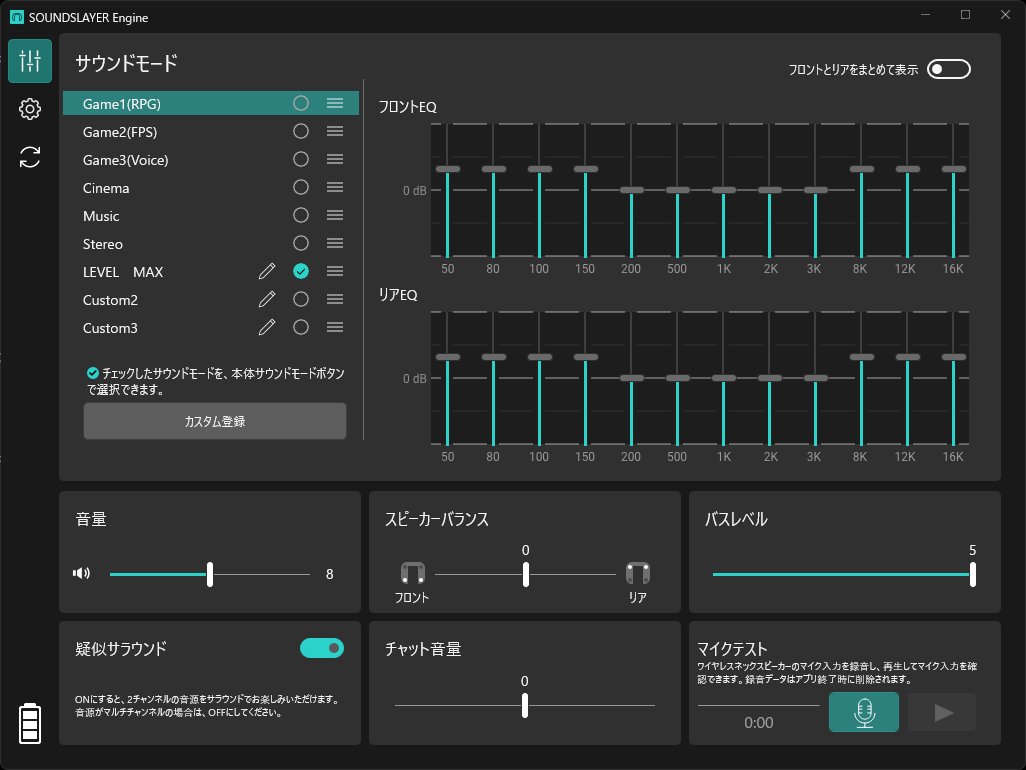Click the front EQ 1K band handle
Screen dimensions: 1026x770
(724, 190)
